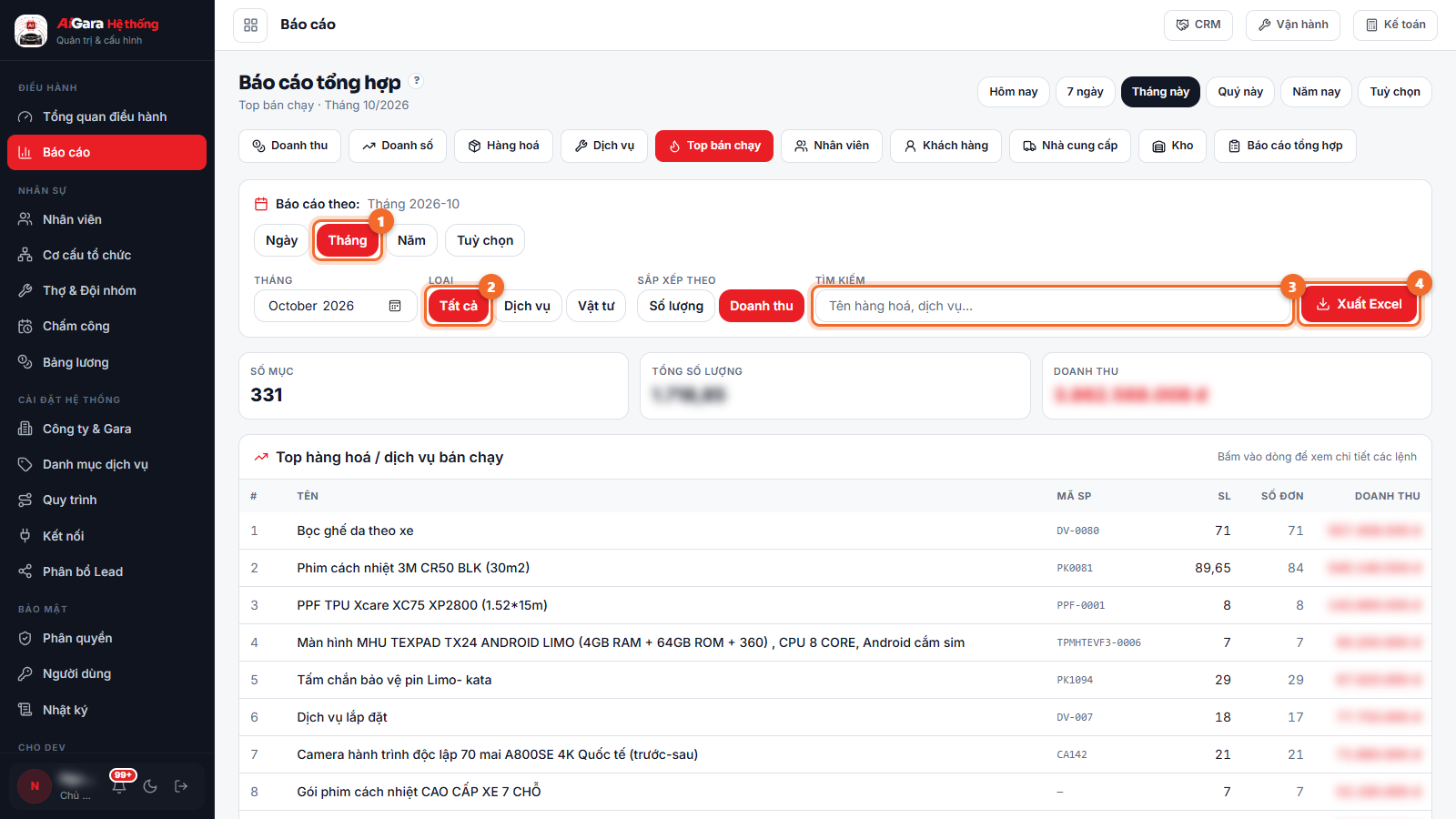
Task: Select 7 ngày time range
Action: tap(1085, 92)
